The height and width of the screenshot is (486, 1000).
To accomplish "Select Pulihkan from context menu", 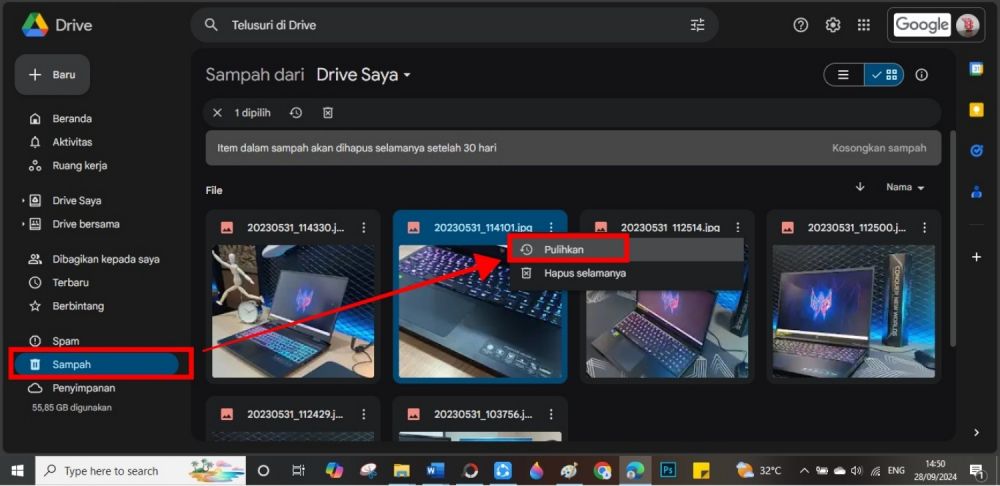I will [x=626, y=250].
